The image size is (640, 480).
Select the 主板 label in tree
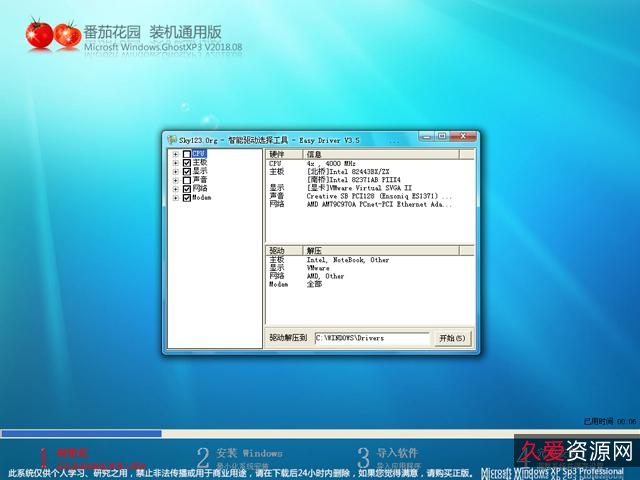[x=200, y=162]
